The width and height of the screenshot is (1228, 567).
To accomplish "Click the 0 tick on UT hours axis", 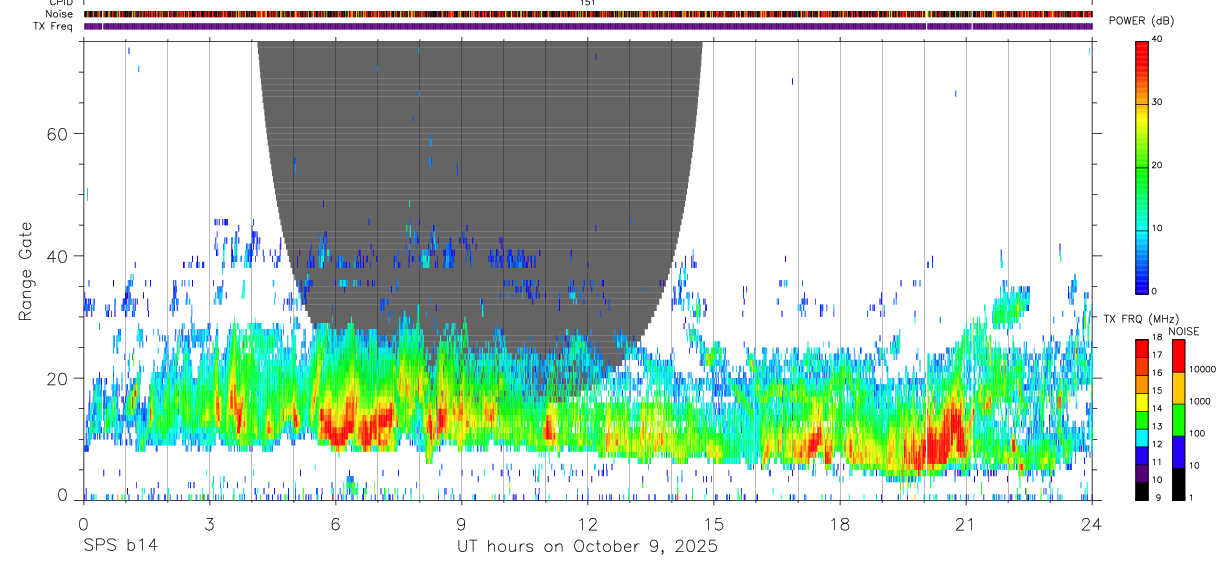I will click(x=83, y=523).
